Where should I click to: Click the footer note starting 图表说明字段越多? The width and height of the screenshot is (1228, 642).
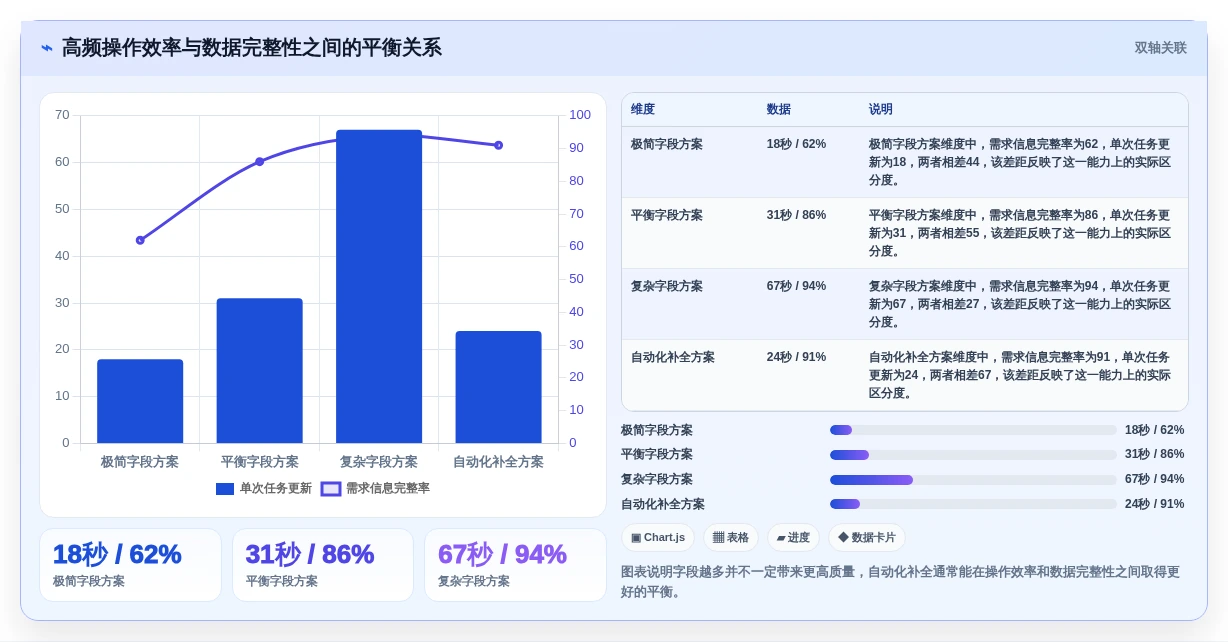pos(900,582)
